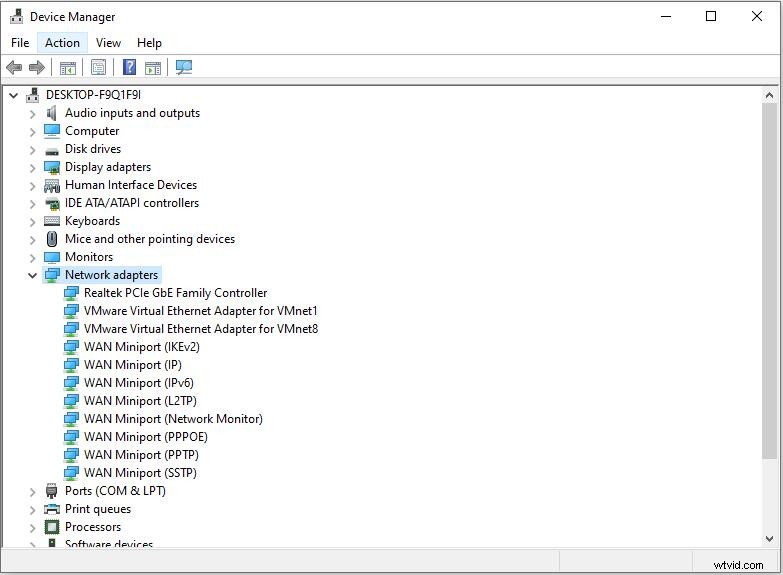
Task: Click the Device Manager title bar icon
Action: pyautogui.click(x=16, y=16)
